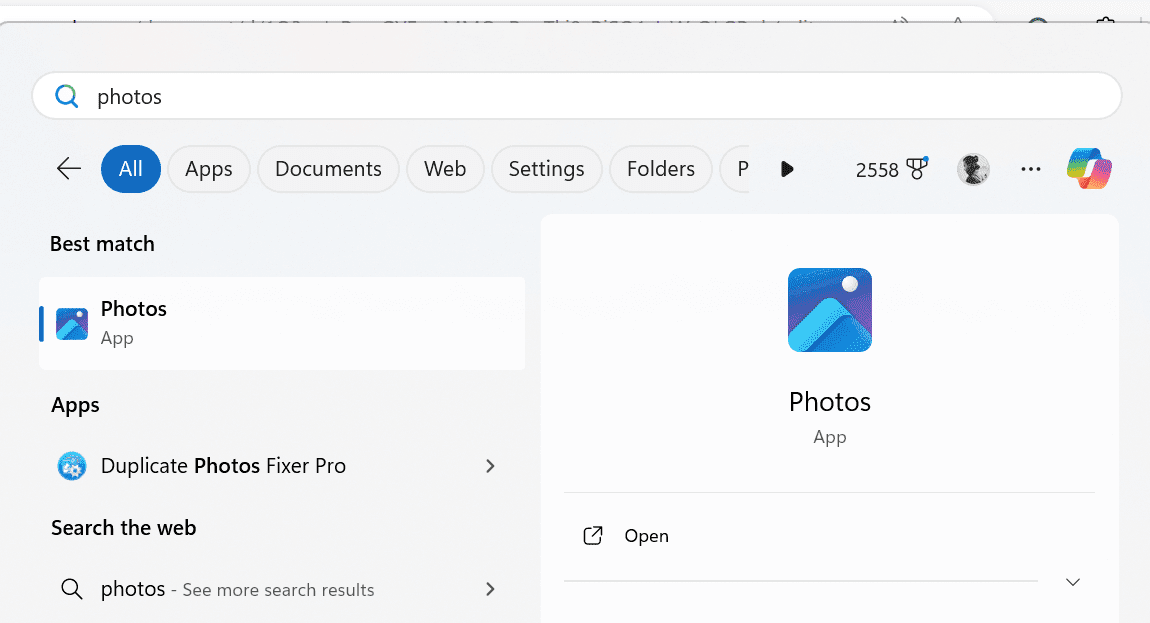The image size is (1150, 623).
Task: Switch to the Folders filter tab
Action: click(x=661, y=169)
